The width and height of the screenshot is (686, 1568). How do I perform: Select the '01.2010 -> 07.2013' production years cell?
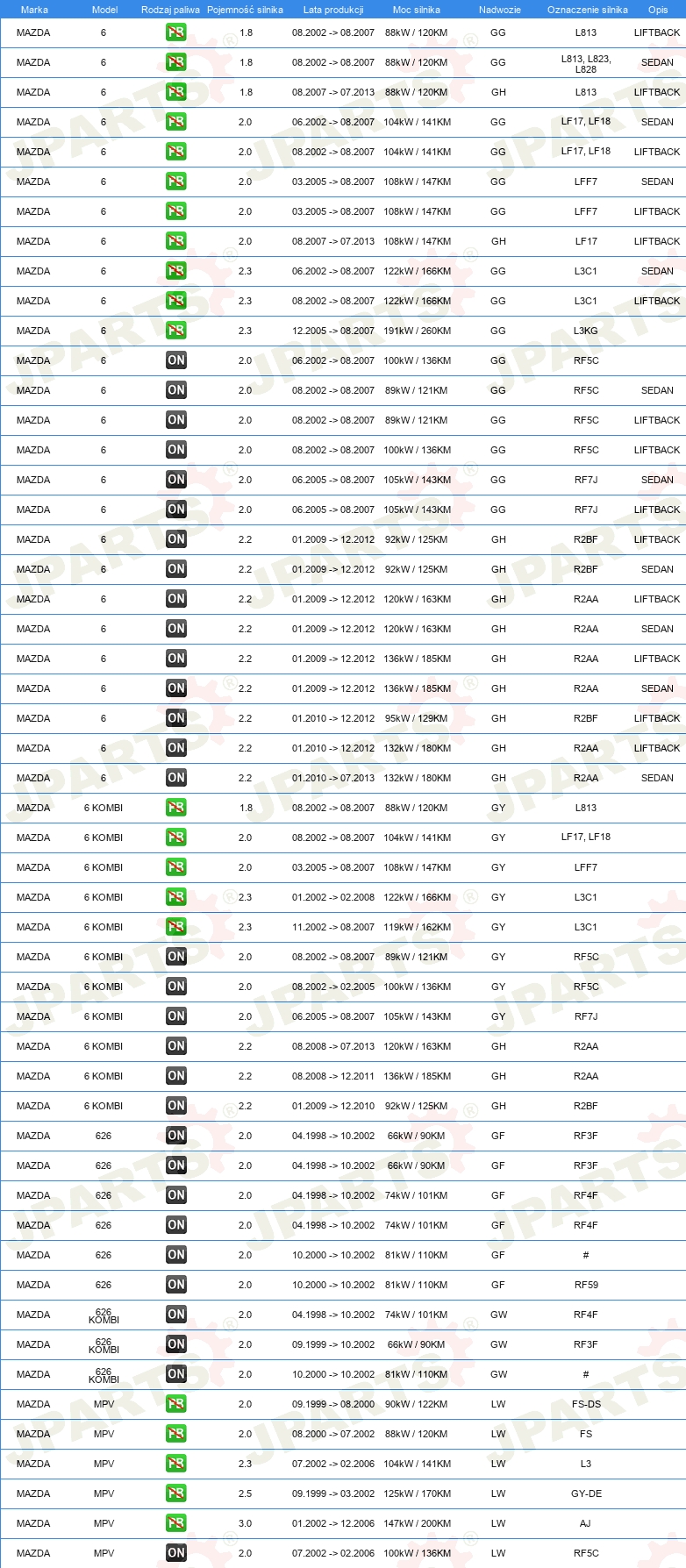tap(333, 778)
